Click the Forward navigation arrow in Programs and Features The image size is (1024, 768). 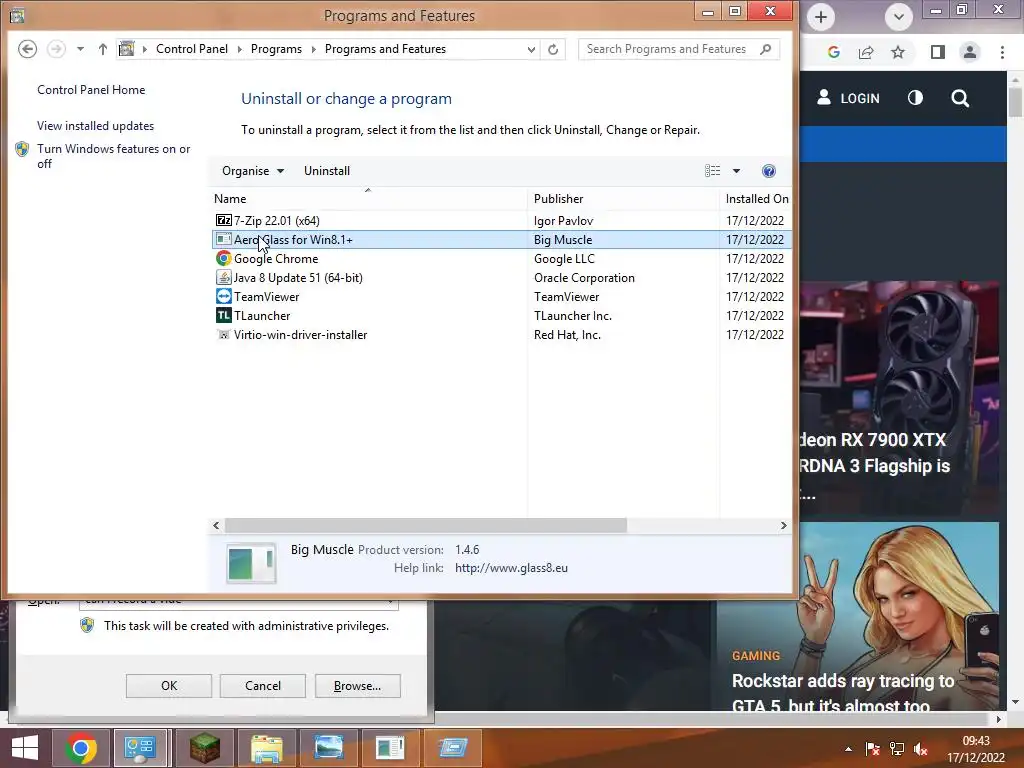coord(56,49)
